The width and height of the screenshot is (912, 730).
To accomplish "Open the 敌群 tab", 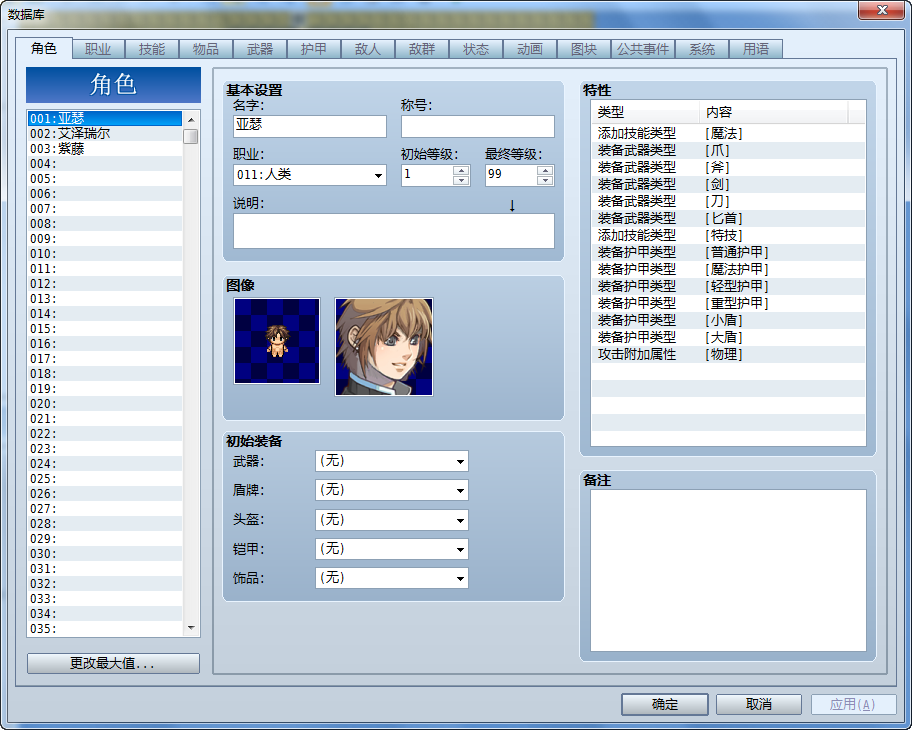I will point(422,49).
